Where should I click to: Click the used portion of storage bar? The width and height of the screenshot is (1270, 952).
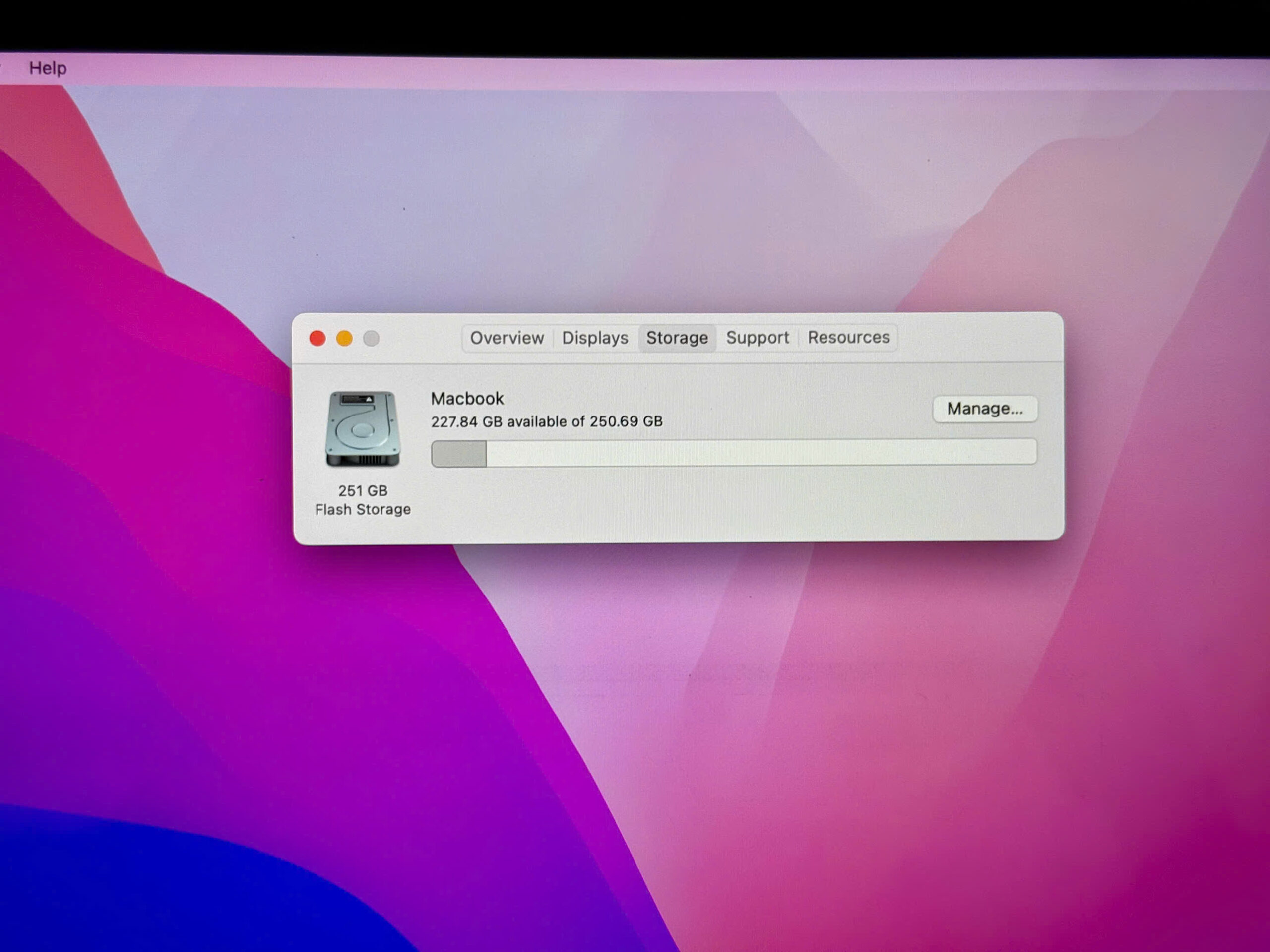click(x=459, y=454)
